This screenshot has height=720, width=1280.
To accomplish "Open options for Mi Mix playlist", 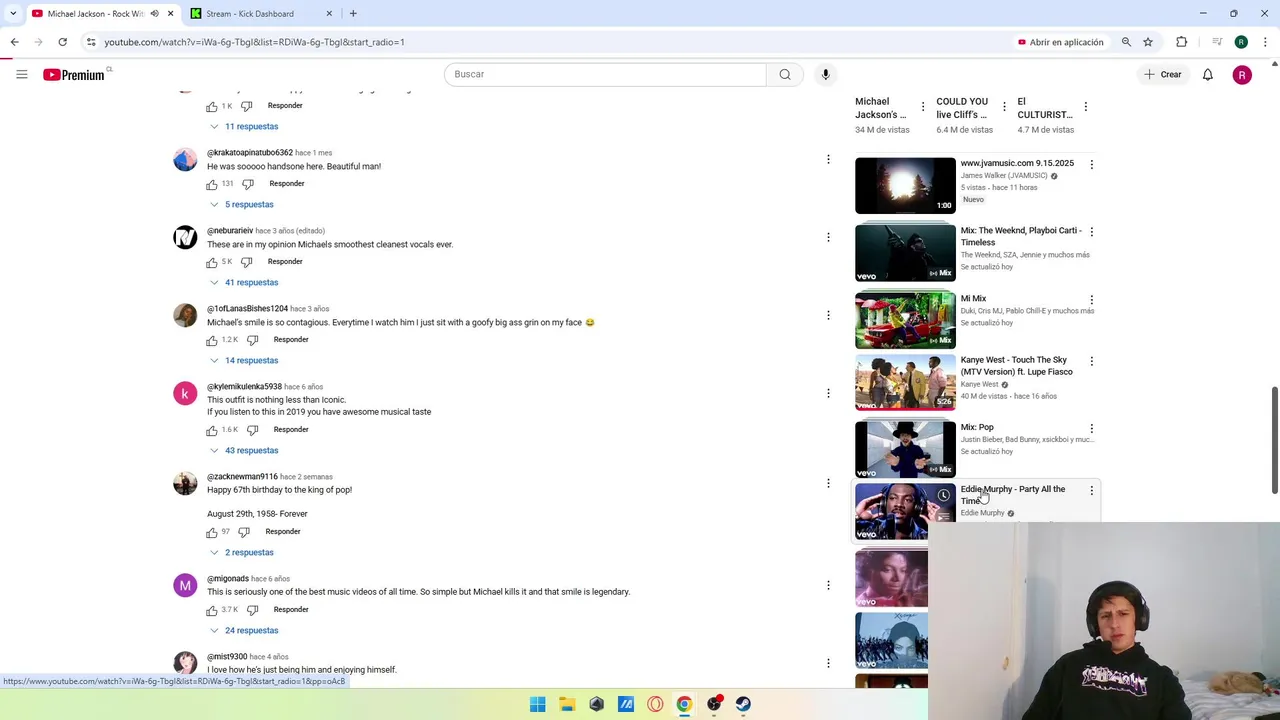I will coord(1091,300).
